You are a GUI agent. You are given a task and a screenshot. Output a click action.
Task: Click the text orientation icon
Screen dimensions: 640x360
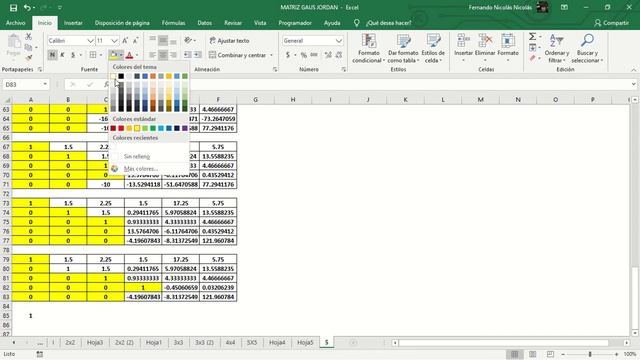point(188,40)
